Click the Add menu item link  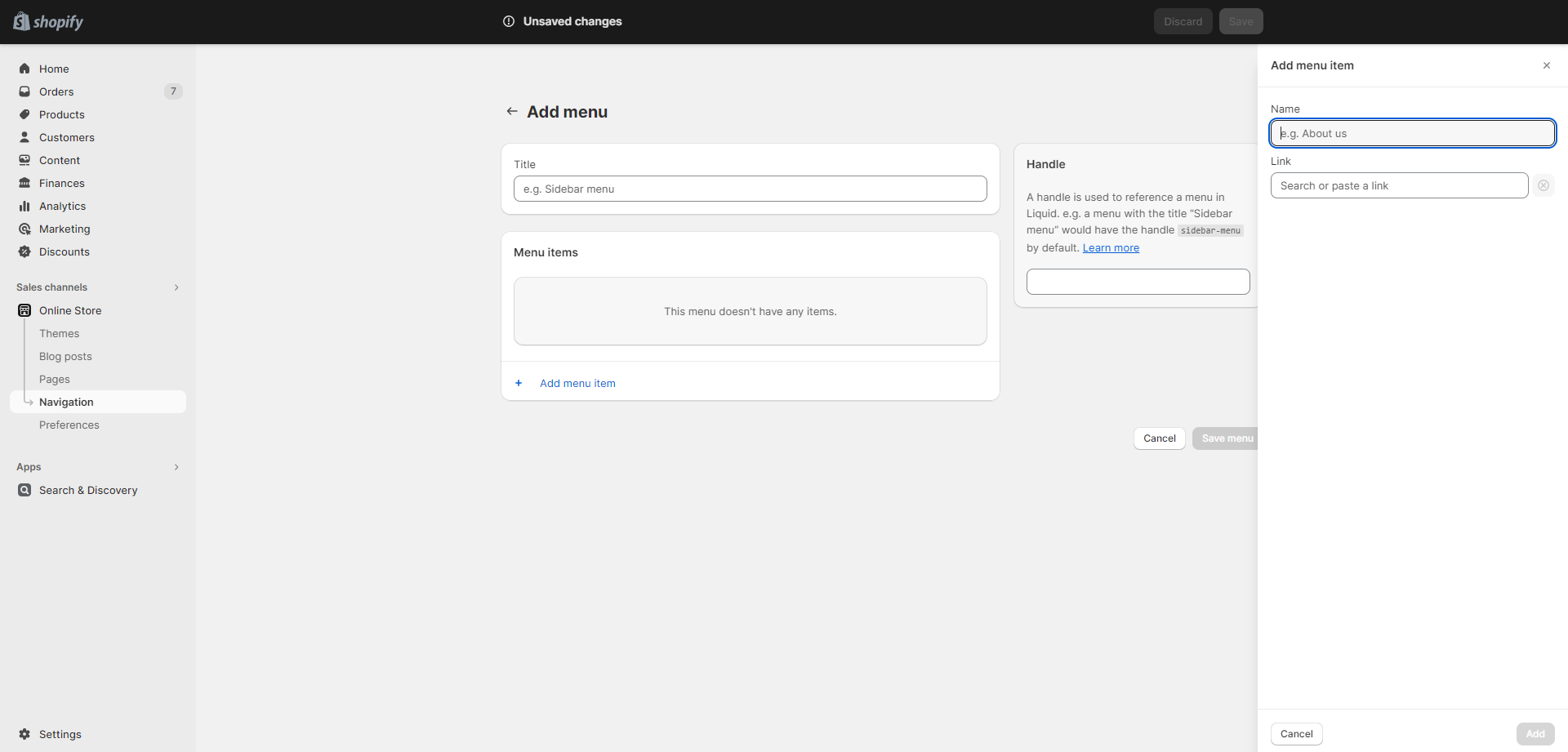577,383
